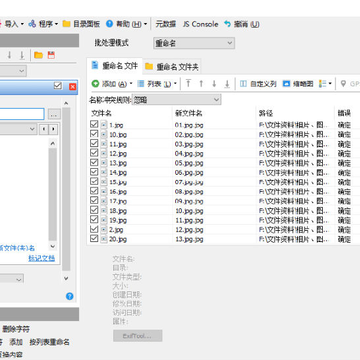360x360 pixels.
Task: Uncheck the checkbox for 10.jpg
Action: [x=94, y=134]
